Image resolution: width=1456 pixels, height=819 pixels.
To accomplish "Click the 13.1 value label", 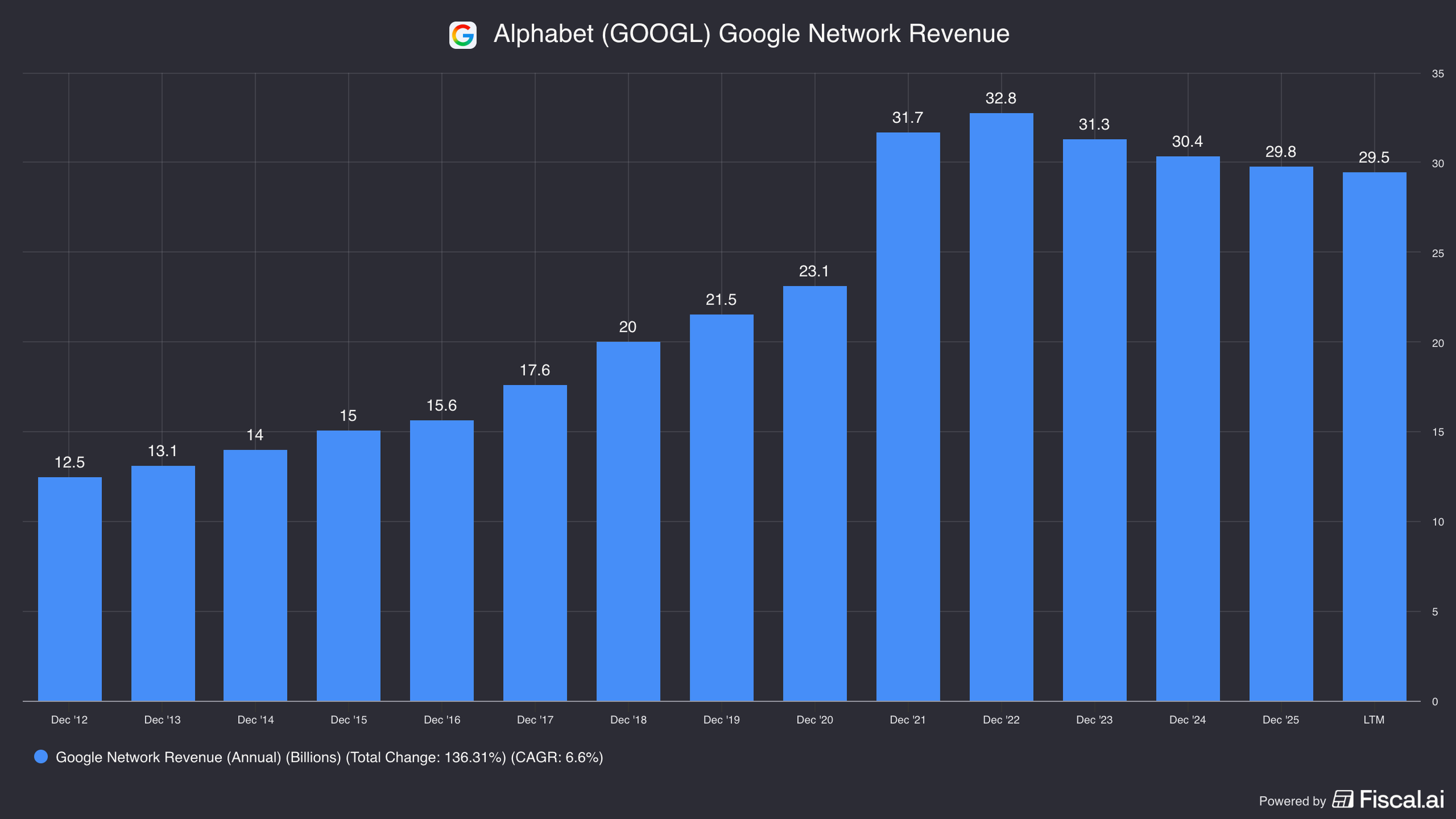I will pos(162,451).
